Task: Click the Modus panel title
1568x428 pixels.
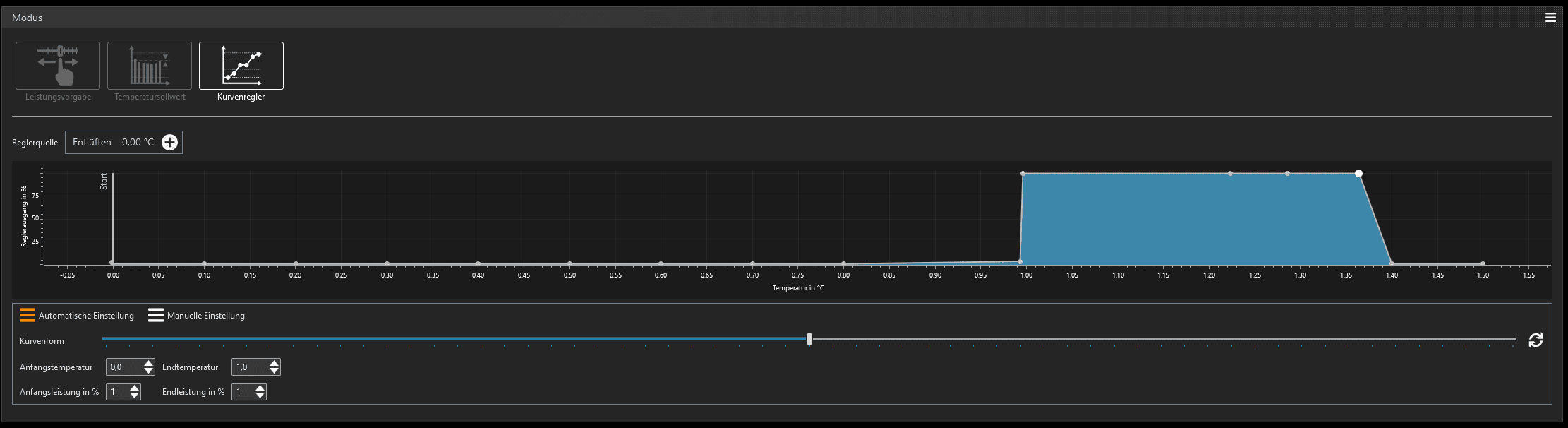Action: (x=27, y=18)
